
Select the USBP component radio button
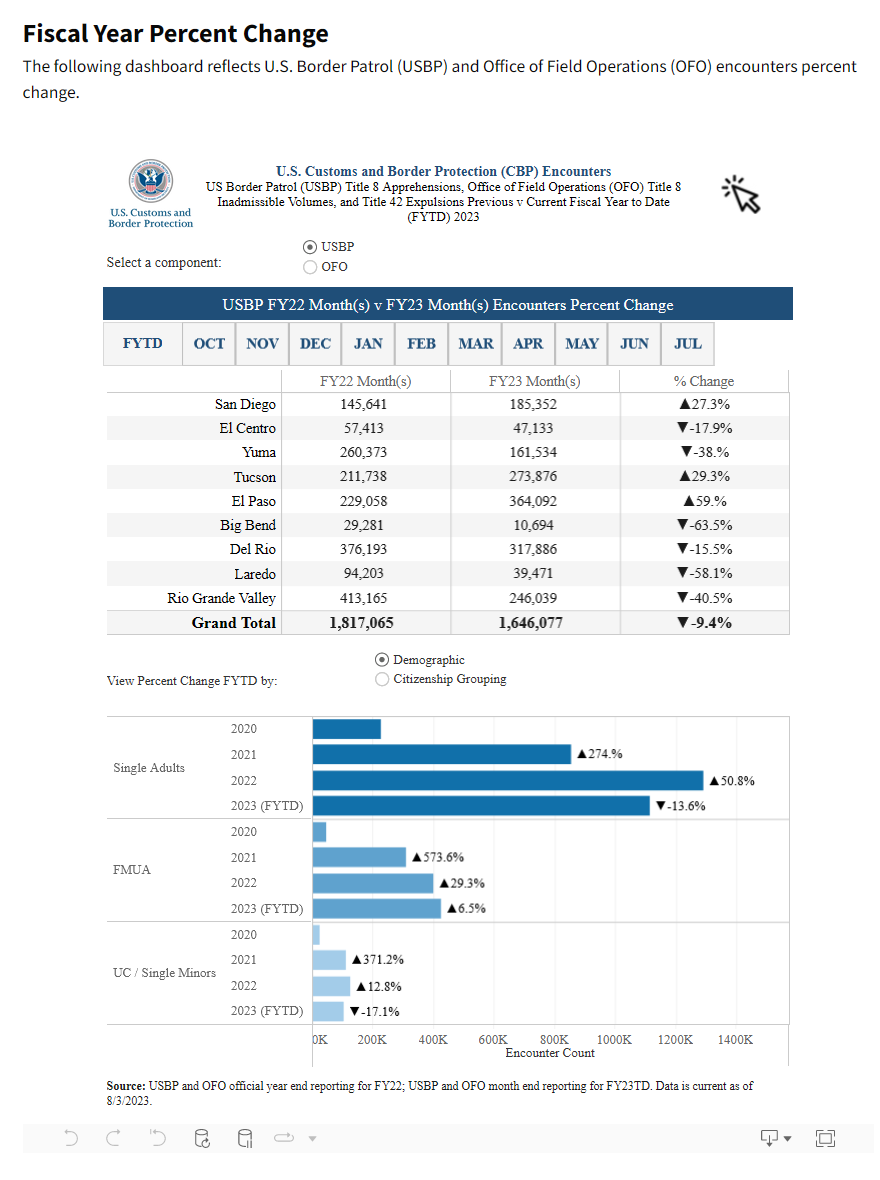coord(310,246)
